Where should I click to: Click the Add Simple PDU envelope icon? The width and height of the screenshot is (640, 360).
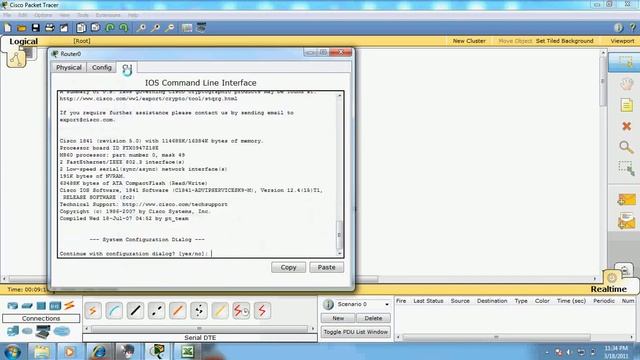[x=627, y=200]
